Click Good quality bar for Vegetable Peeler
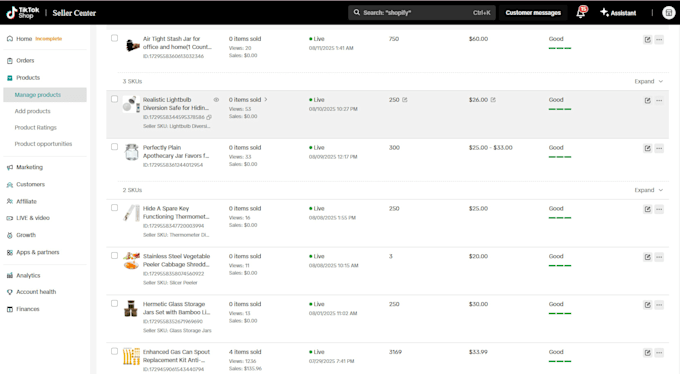Viewport: 680px width, 374px height. click(x=559, y=266)
